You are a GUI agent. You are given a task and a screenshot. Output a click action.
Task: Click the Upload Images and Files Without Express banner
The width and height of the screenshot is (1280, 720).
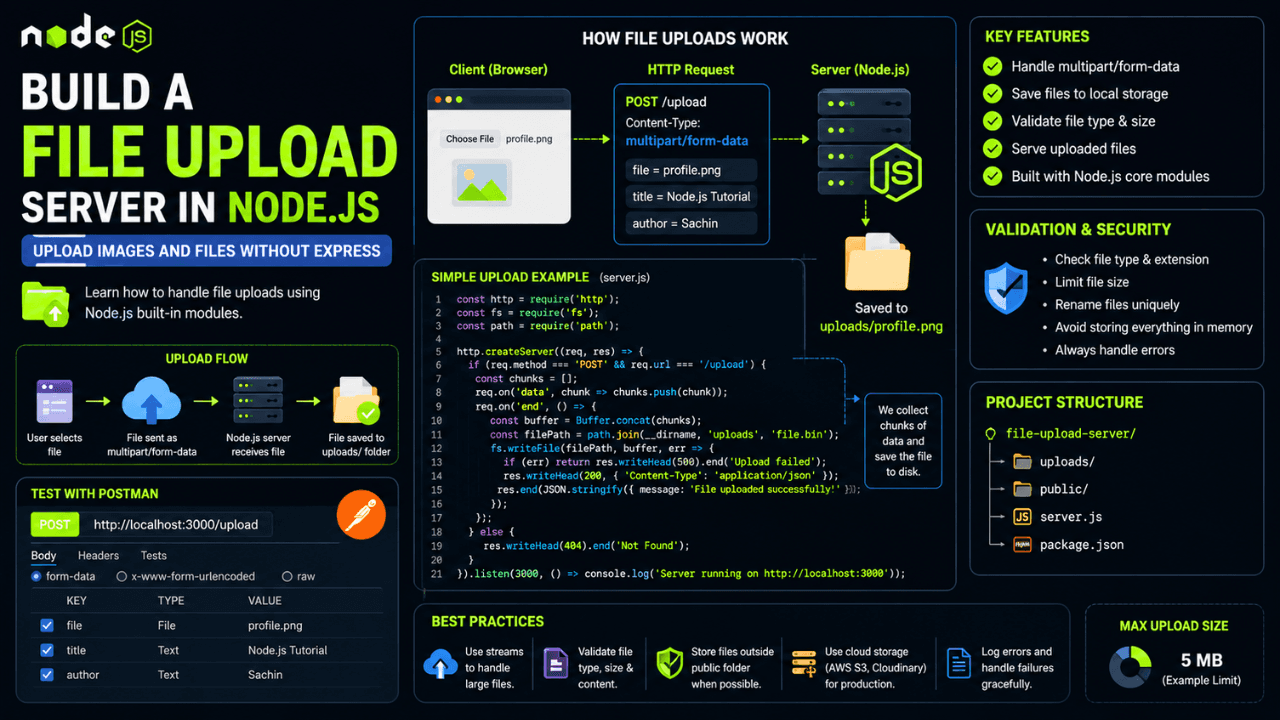coord(207,250)
